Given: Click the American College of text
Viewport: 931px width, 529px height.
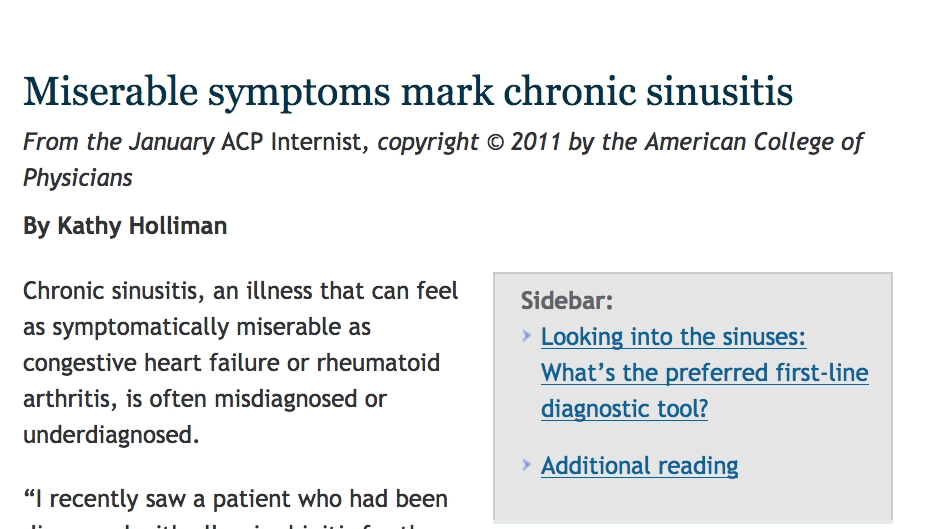Looking at the screenshot, I should (x=754, y=142).
